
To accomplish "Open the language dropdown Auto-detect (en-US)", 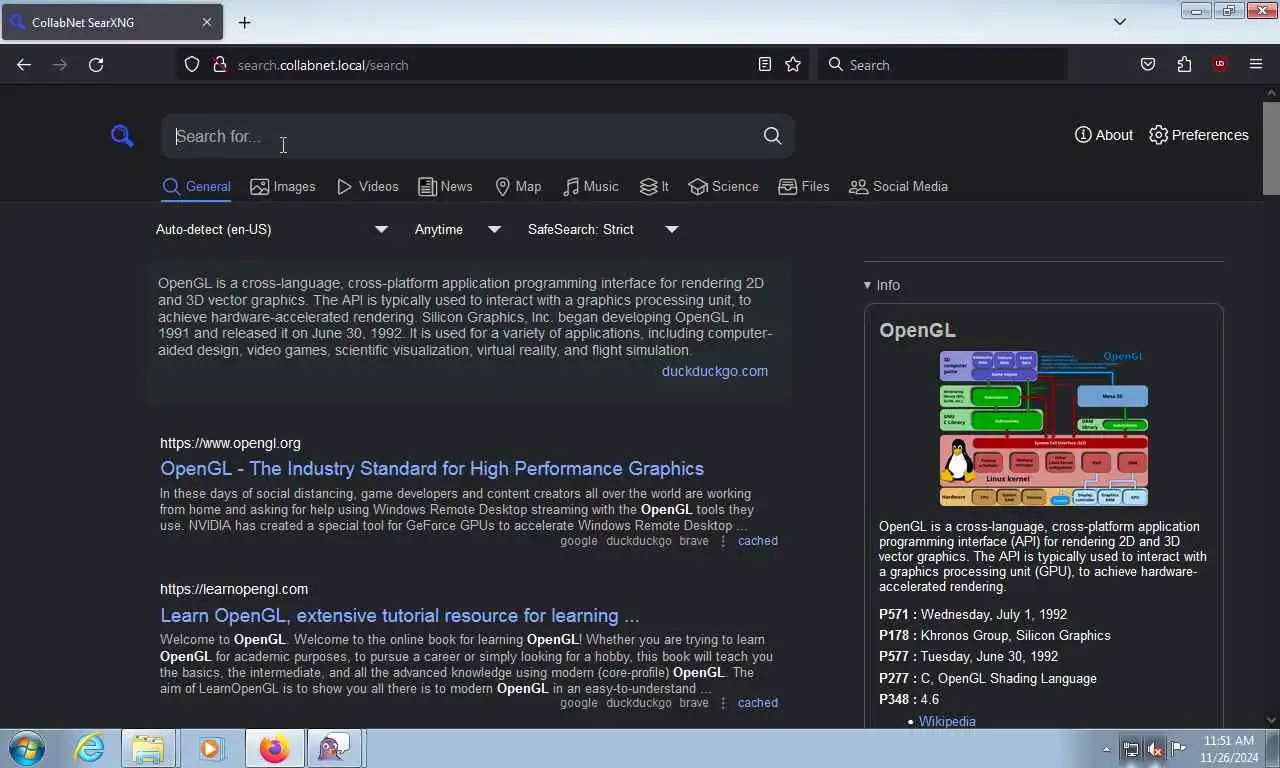I will [271, 229].
